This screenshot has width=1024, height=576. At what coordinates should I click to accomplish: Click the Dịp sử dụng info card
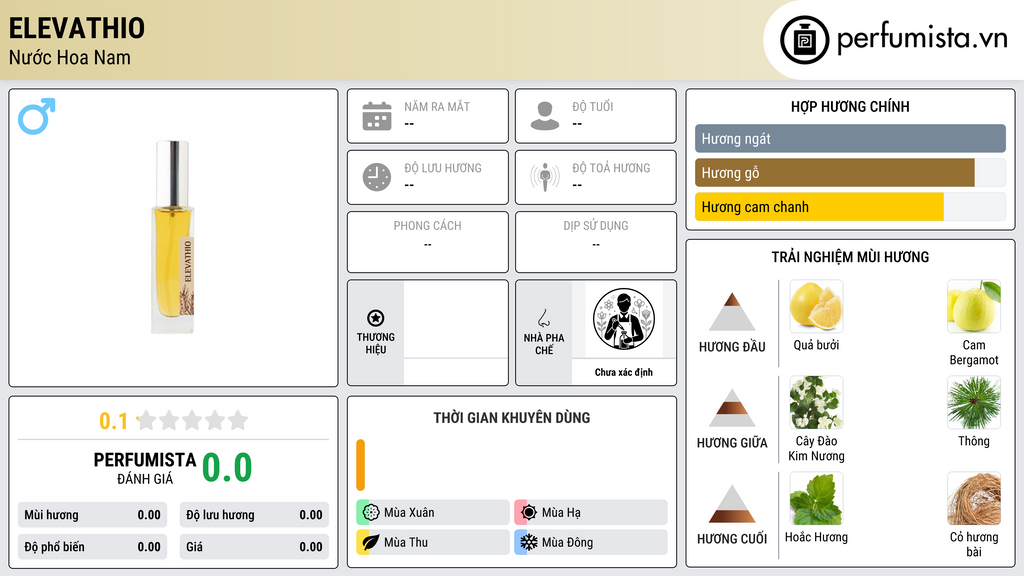[x=596, y=242]
